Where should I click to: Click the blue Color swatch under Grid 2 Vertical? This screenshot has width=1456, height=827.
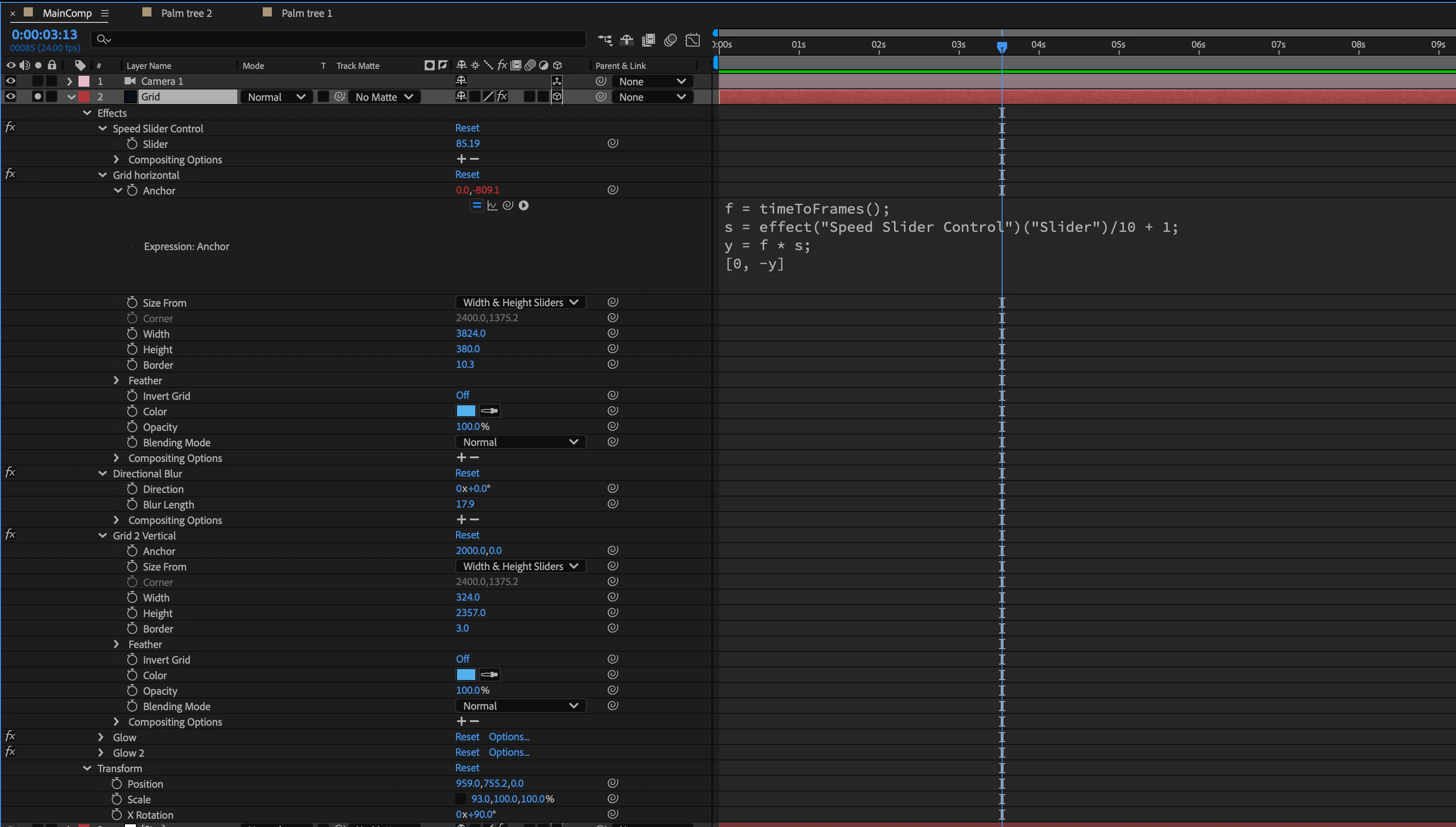tap(465, 675)
